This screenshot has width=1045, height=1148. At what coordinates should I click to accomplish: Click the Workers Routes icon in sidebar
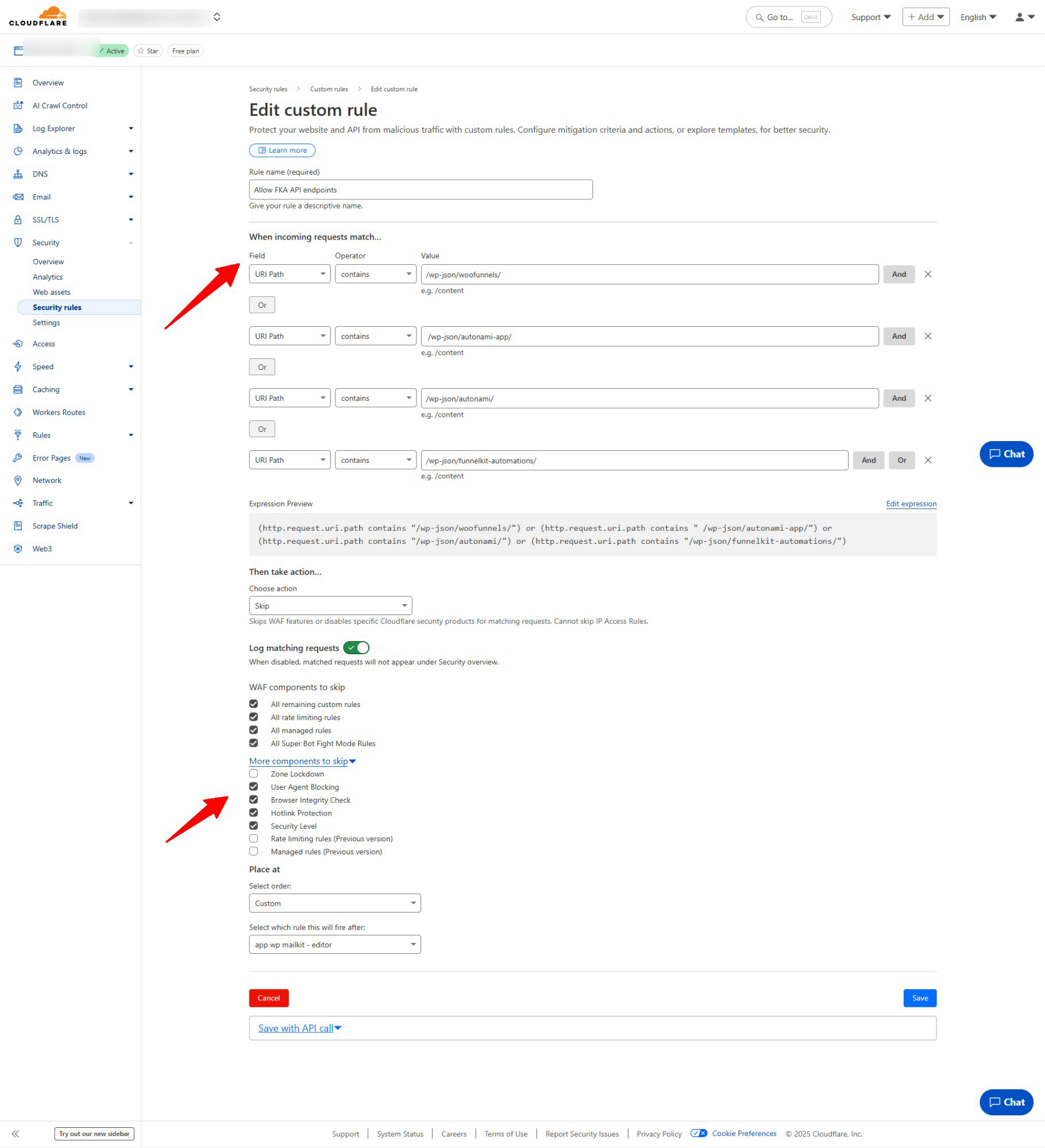tap(18, 412)
